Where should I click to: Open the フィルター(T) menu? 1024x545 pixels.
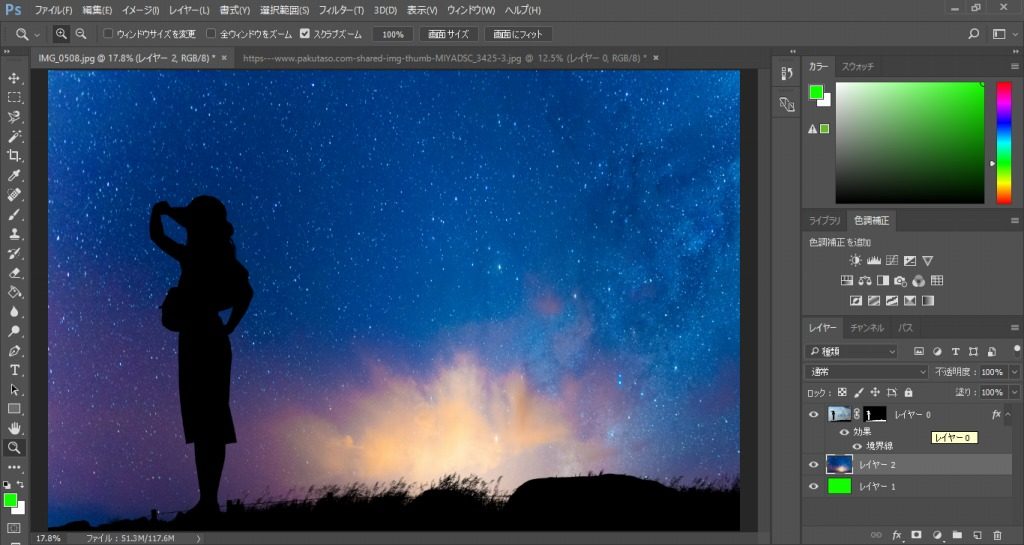click(x=342, y=10)
